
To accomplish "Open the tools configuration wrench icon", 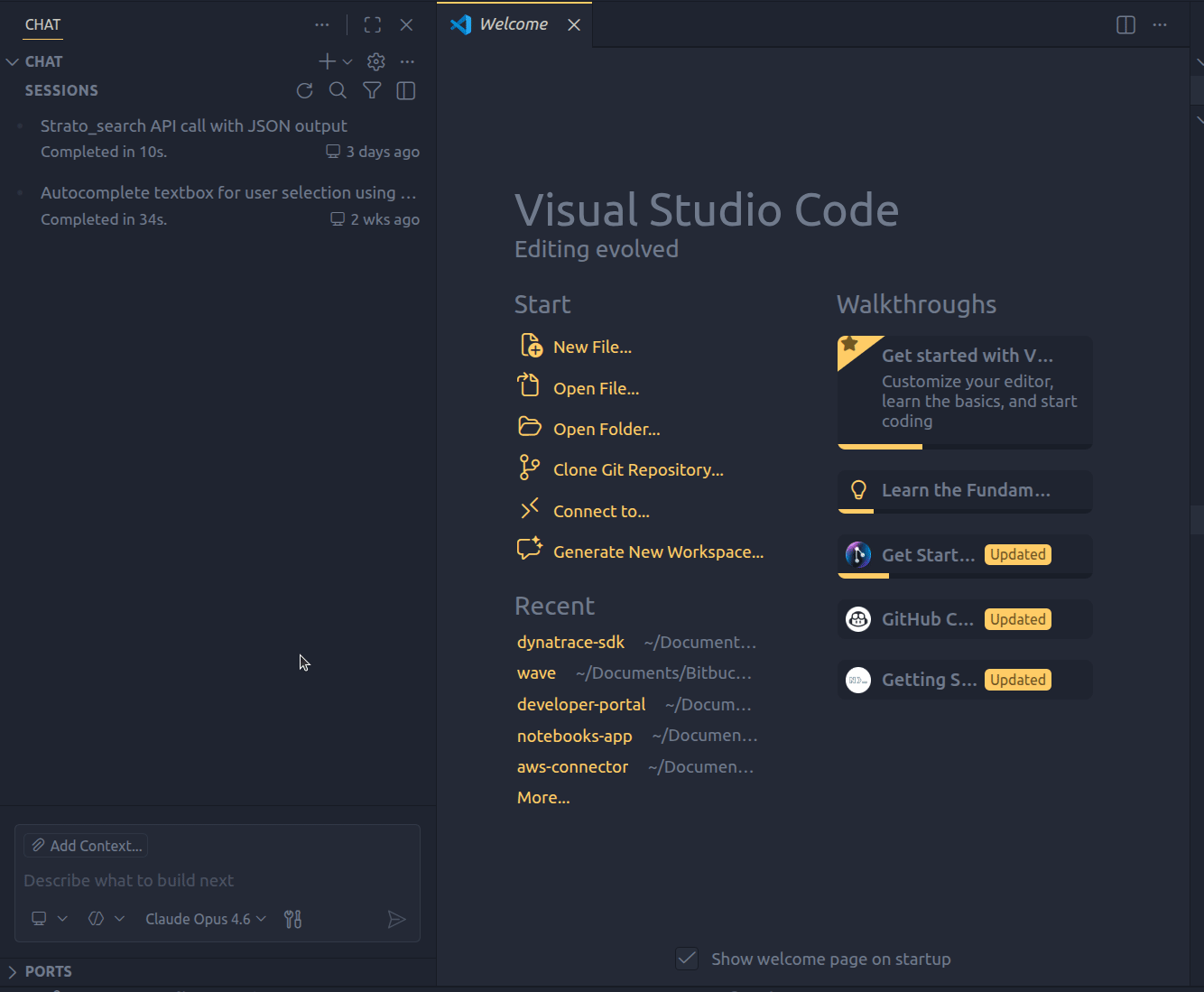I will [x=292, y=918].
